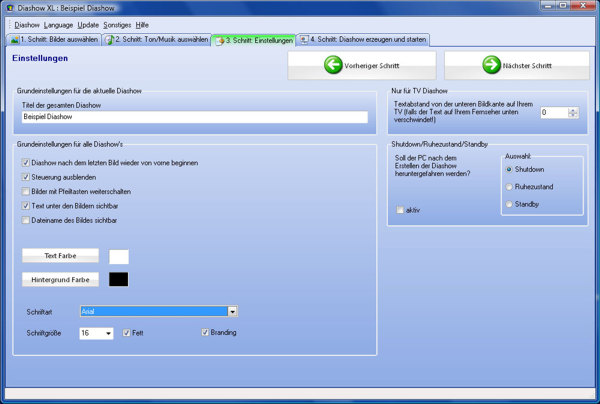Uncheck Steuerung ausblenden
This screenshot has height=404, width=600.
pos(26,177)
